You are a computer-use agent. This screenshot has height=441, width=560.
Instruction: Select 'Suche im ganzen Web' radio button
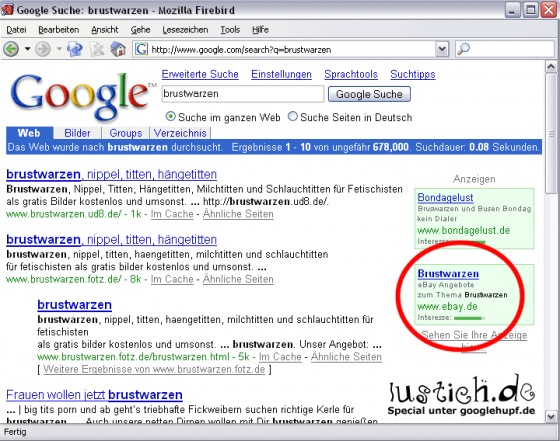tap(171, 117)
